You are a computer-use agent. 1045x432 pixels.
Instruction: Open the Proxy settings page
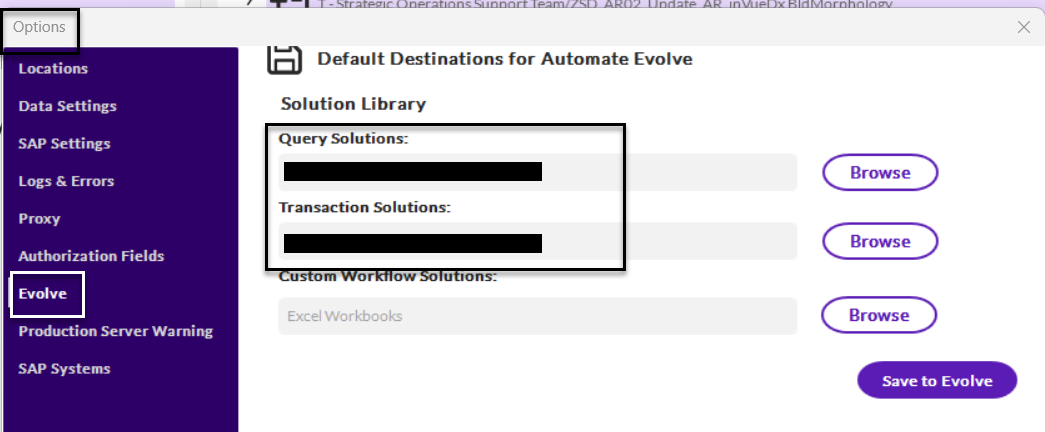[39, 219]
